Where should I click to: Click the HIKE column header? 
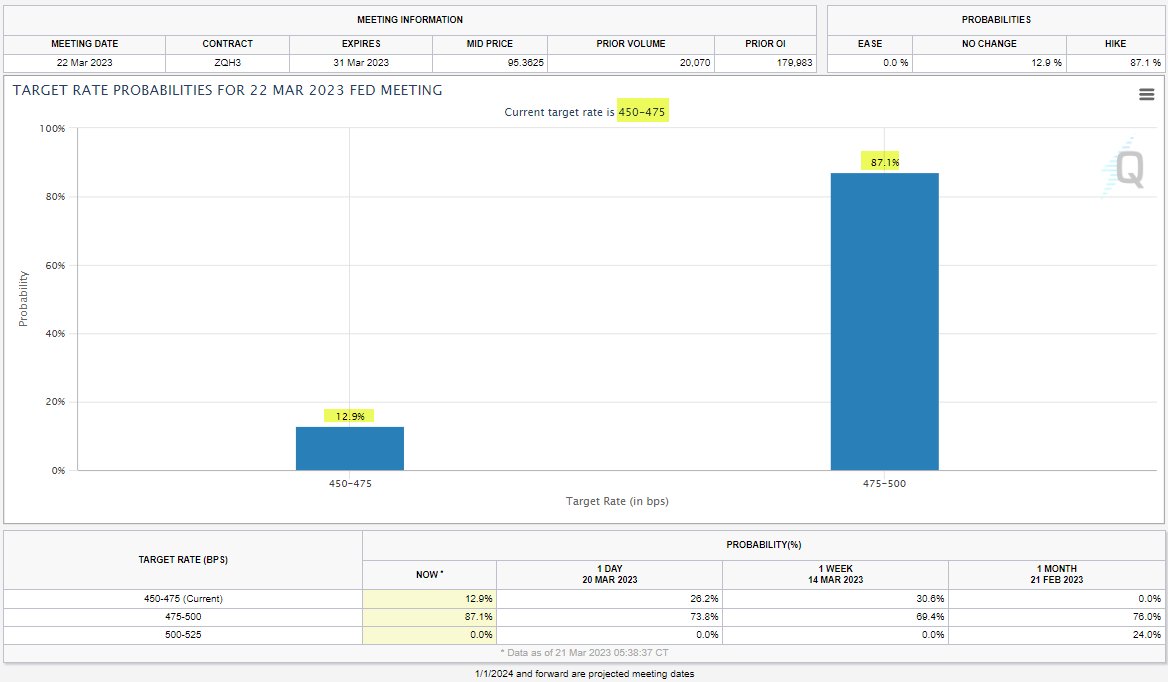tap(1115, 44)
